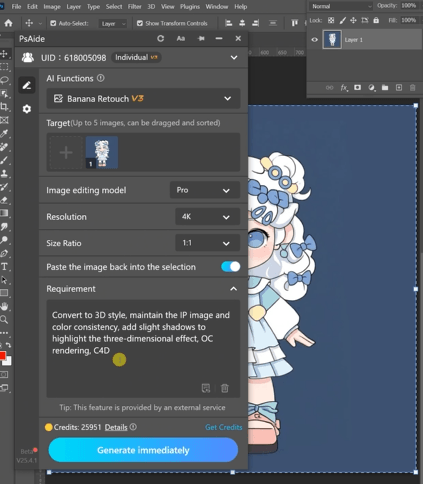The width and height of the screenshot is (423, 484).
Task: Open PsAide settings gear icon
Action: (x=27, y=109)
